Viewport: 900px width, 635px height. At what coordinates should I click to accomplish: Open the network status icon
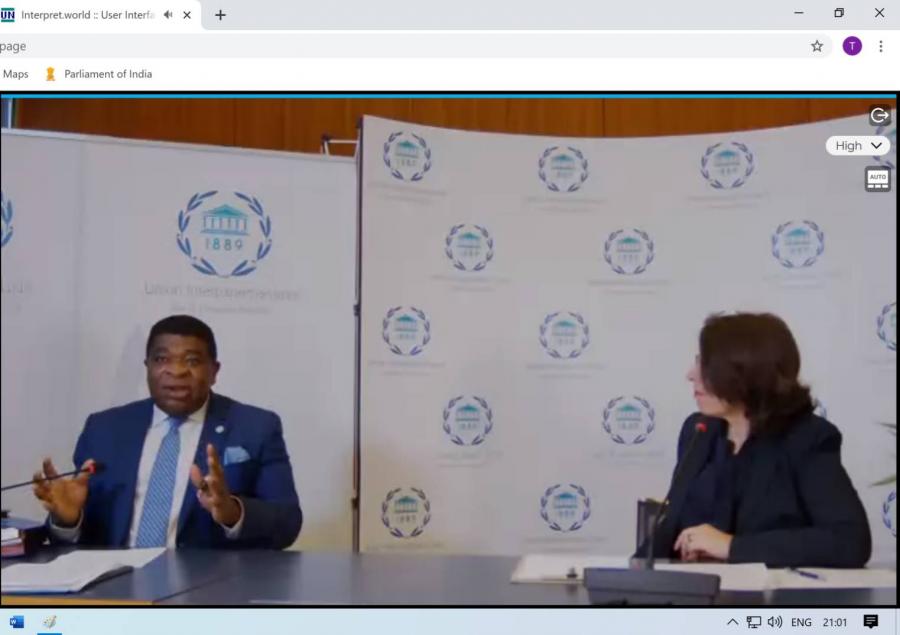[x=754, y=622]
